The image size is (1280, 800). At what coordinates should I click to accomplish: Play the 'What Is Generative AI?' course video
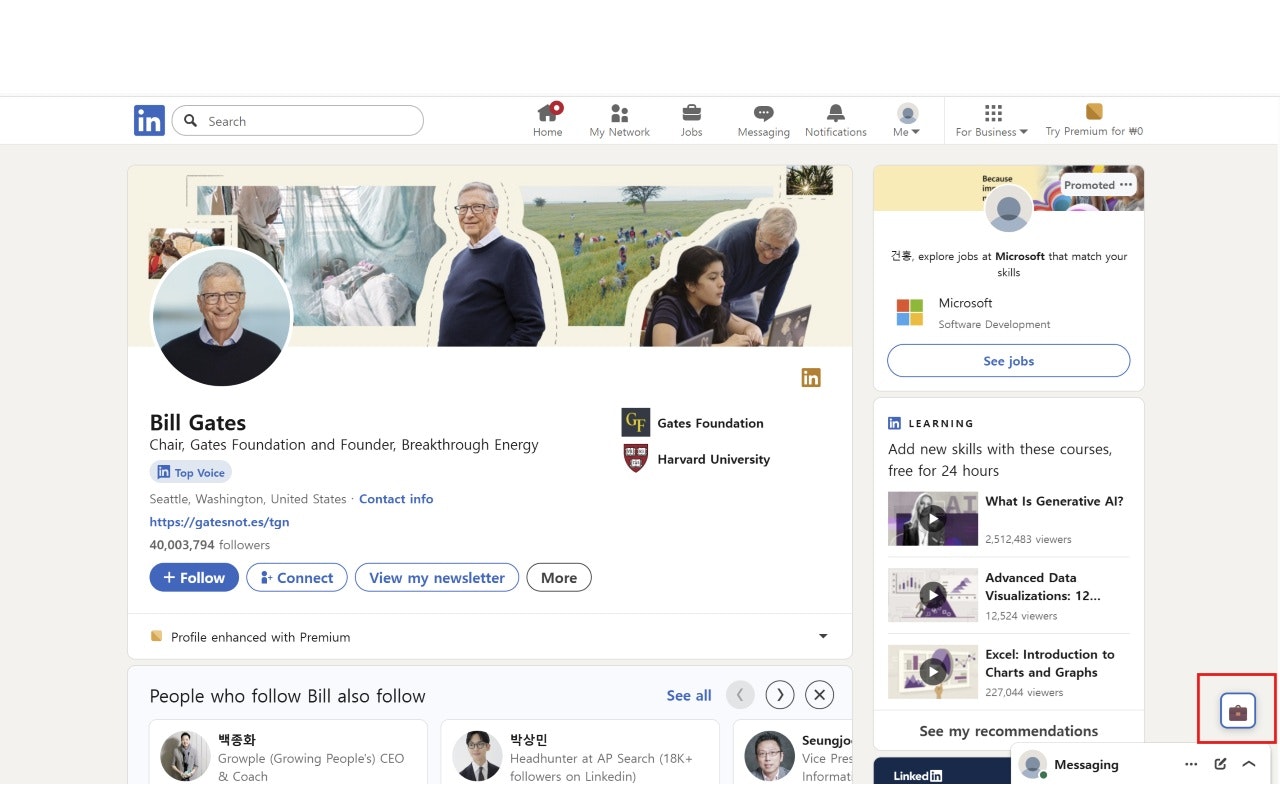click(x=932, y=518)
